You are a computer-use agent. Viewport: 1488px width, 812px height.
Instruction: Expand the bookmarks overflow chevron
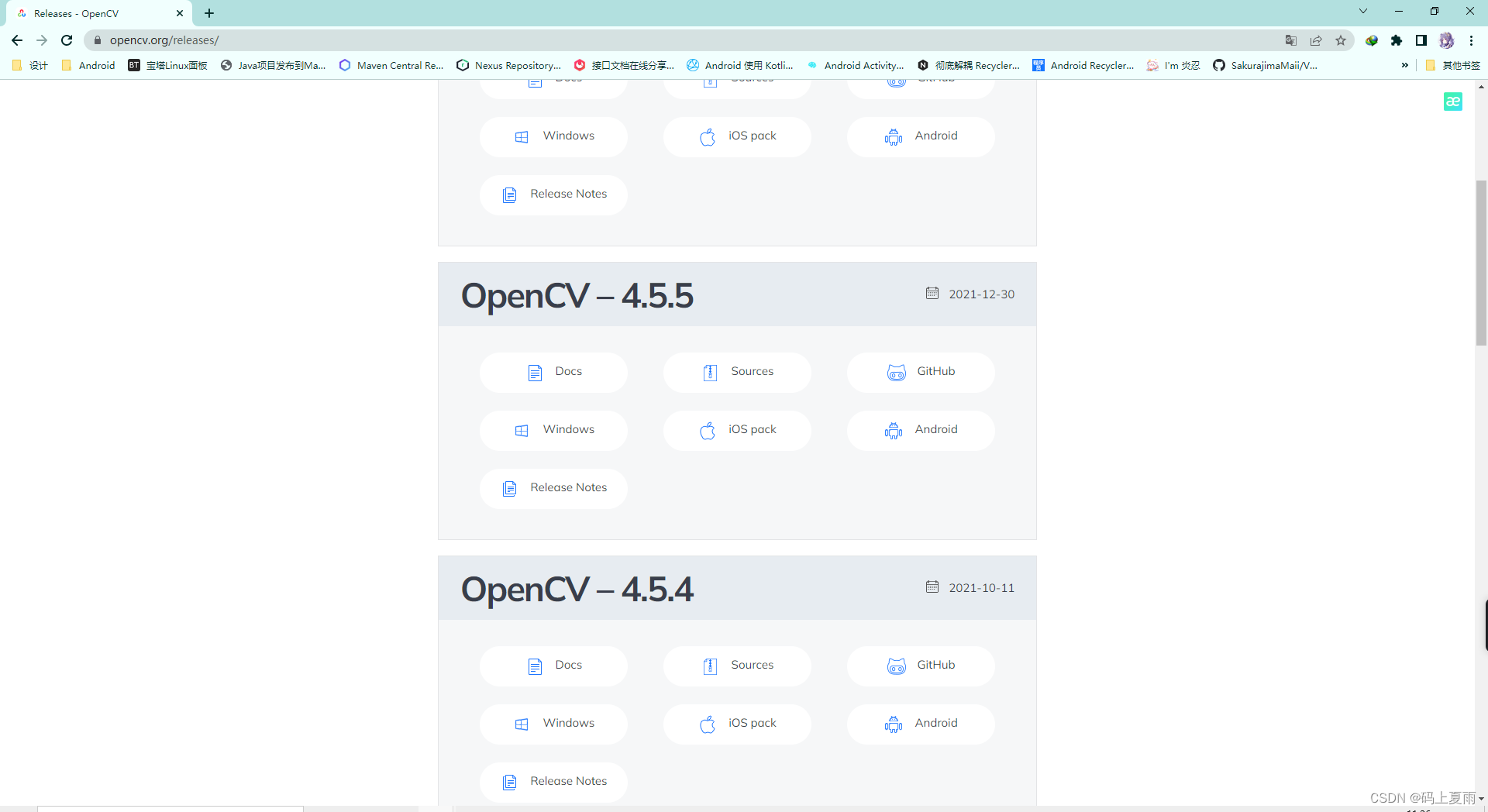tap(1405, 65)
